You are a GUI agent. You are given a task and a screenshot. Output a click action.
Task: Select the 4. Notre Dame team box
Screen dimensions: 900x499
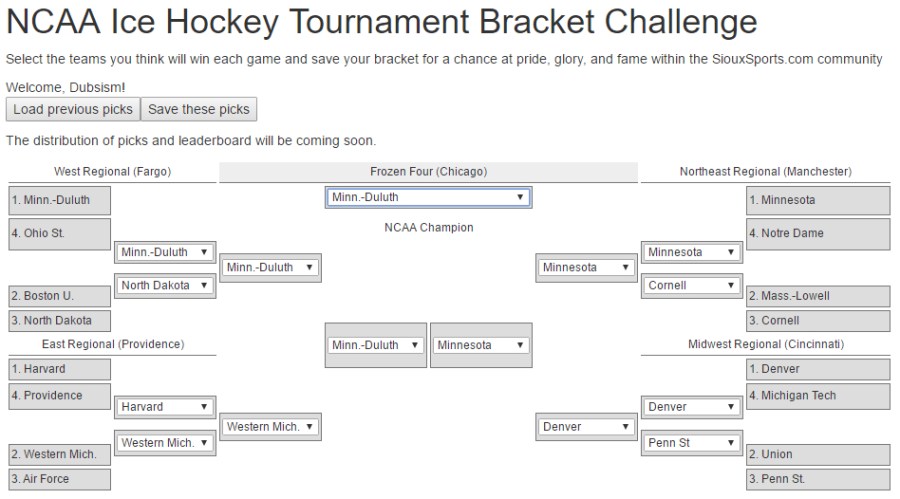[x=818, y=233]
